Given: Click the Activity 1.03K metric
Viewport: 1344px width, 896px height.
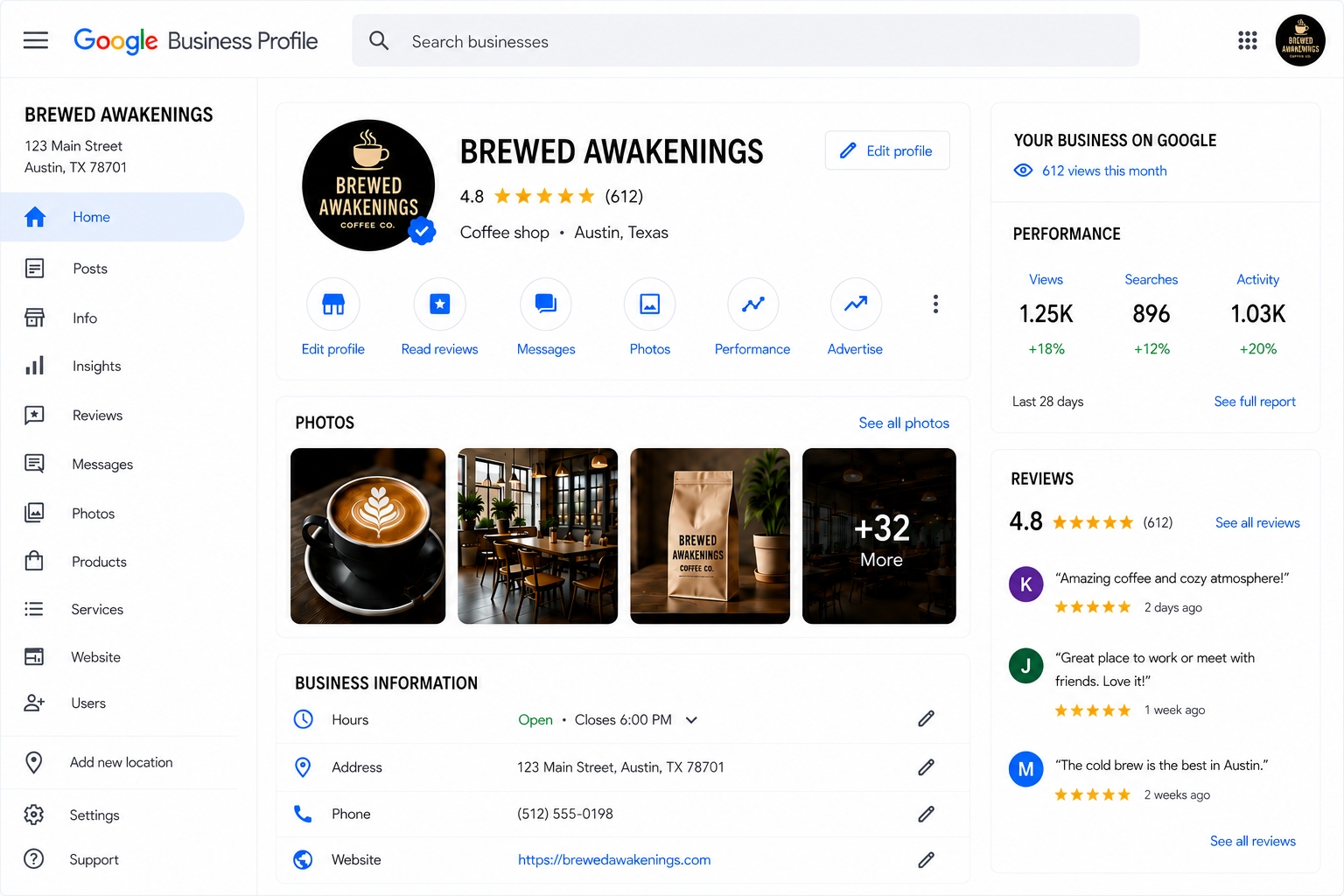Looking at the screenshot, I should click(x=1258, y=314).
